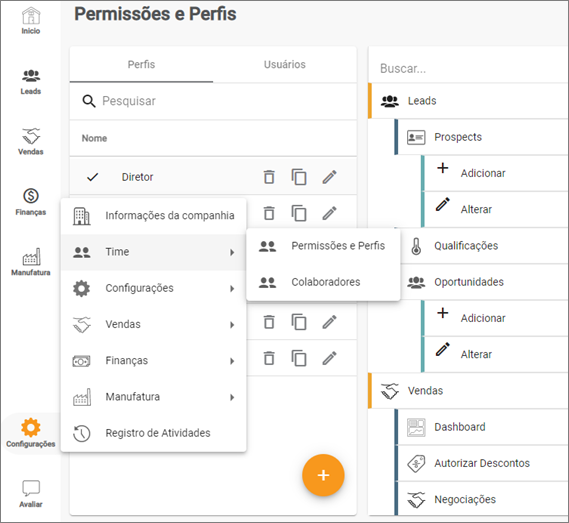Edit the Diretor profile with pencil icon
Image resolution: width=569 pixels, height=523 pixels.
click(329, 177)
